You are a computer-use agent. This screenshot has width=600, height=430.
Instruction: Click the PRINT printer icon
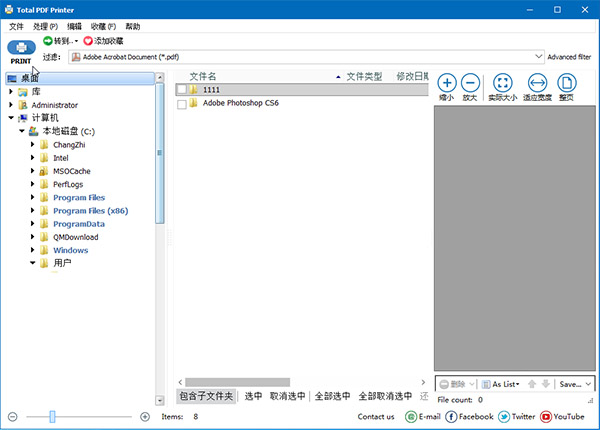click(21, 47)
